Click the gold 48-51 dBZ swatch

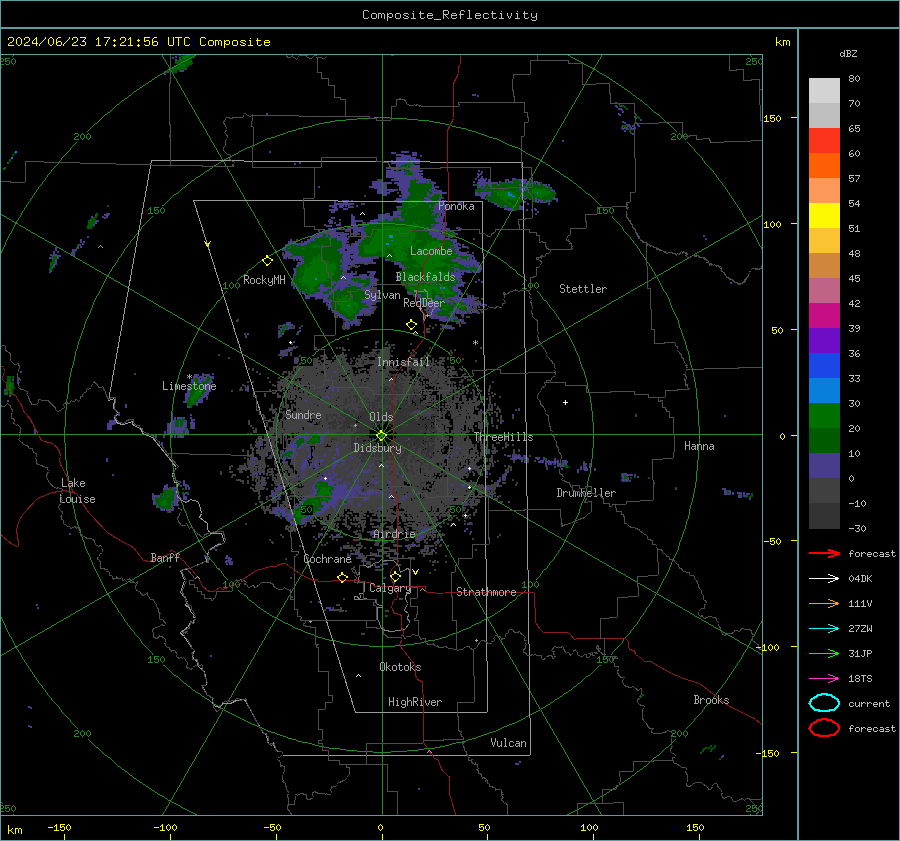point(824,241)
